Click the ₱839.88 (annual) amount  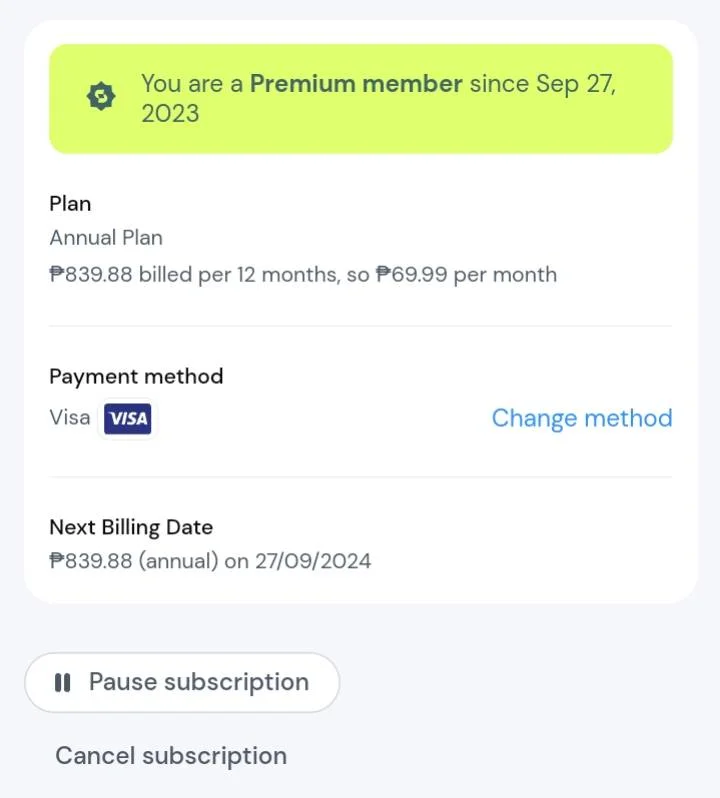(x=134, y=561)
